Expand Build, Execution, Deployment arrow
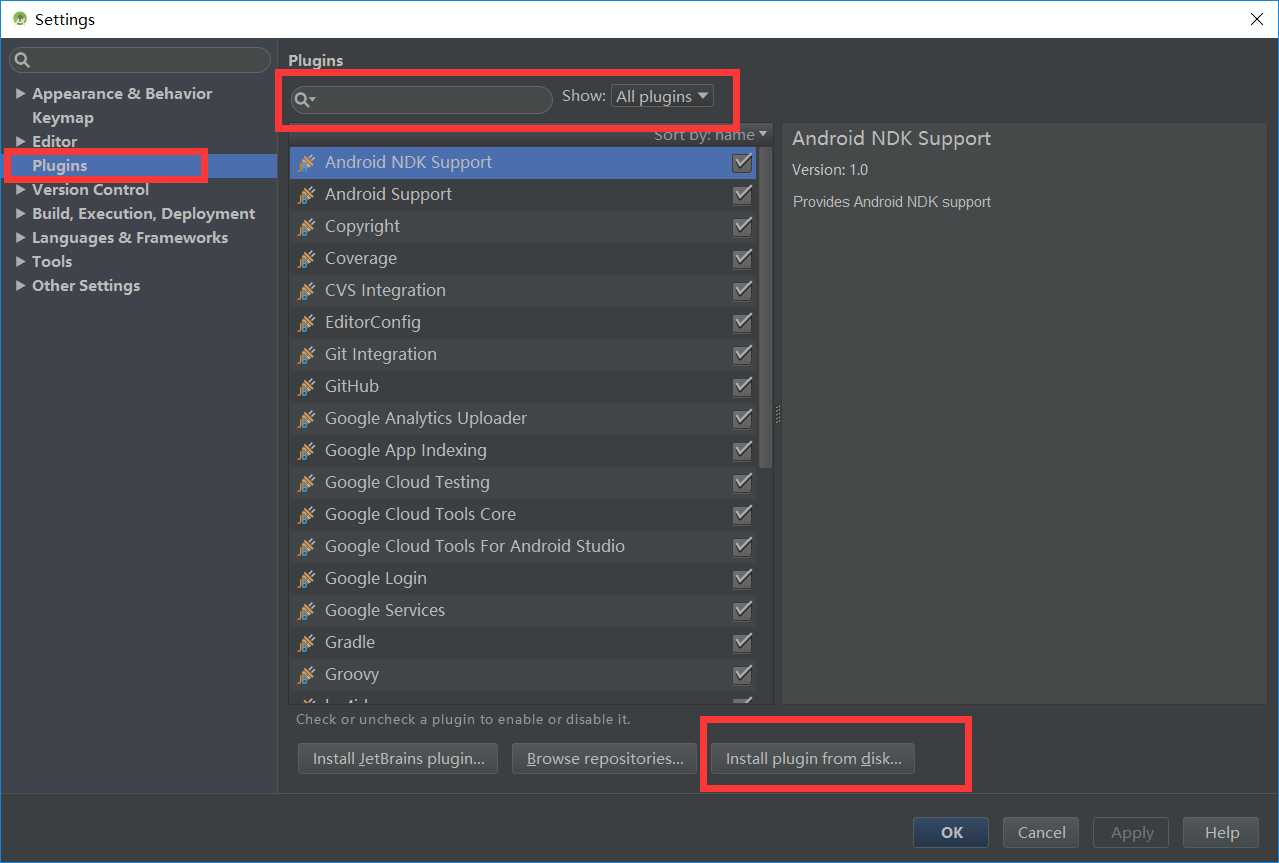Viewport: 1279px width, 863px height. click(x=20, y=214)
